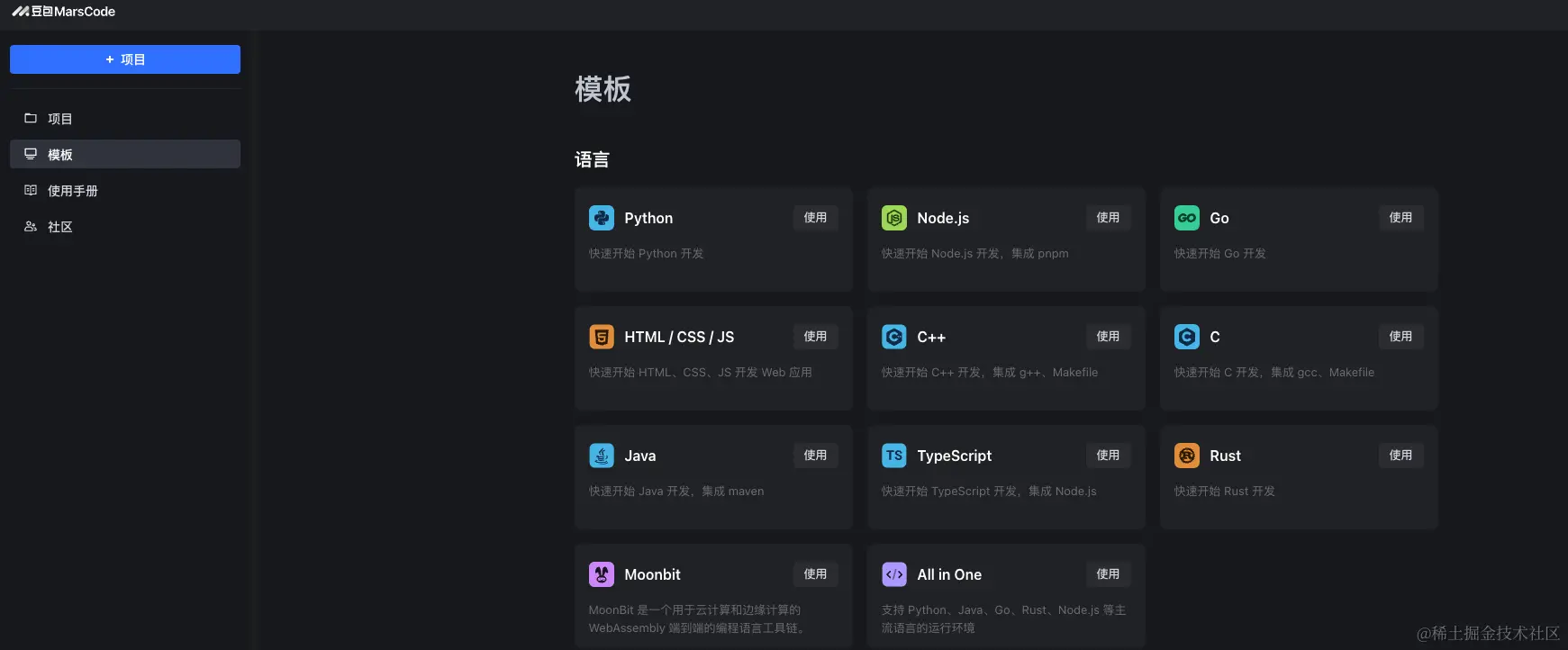Click the Rust card title
1568x650 pixels.
coord(1226,456)
